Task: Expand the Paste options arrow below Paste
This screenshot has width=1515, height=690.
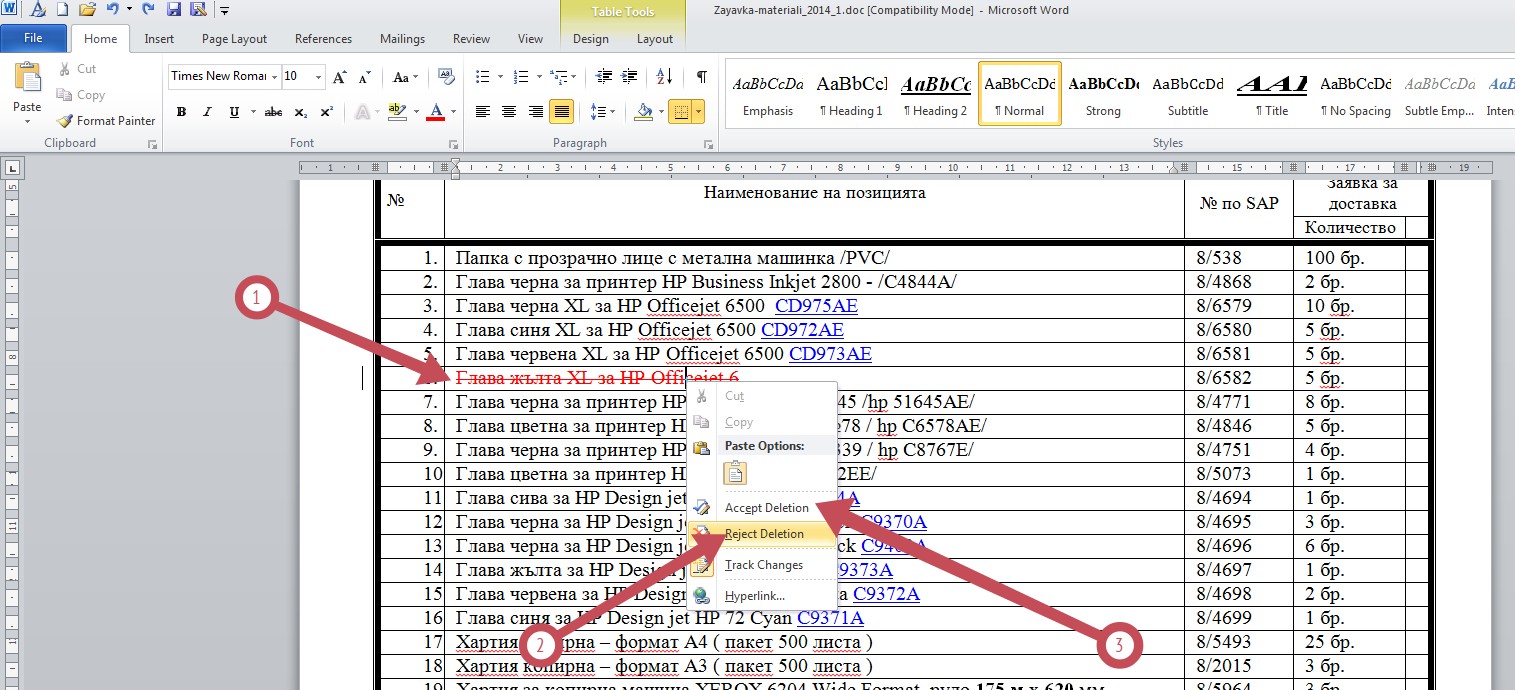Action: click(x=27, y=122)
